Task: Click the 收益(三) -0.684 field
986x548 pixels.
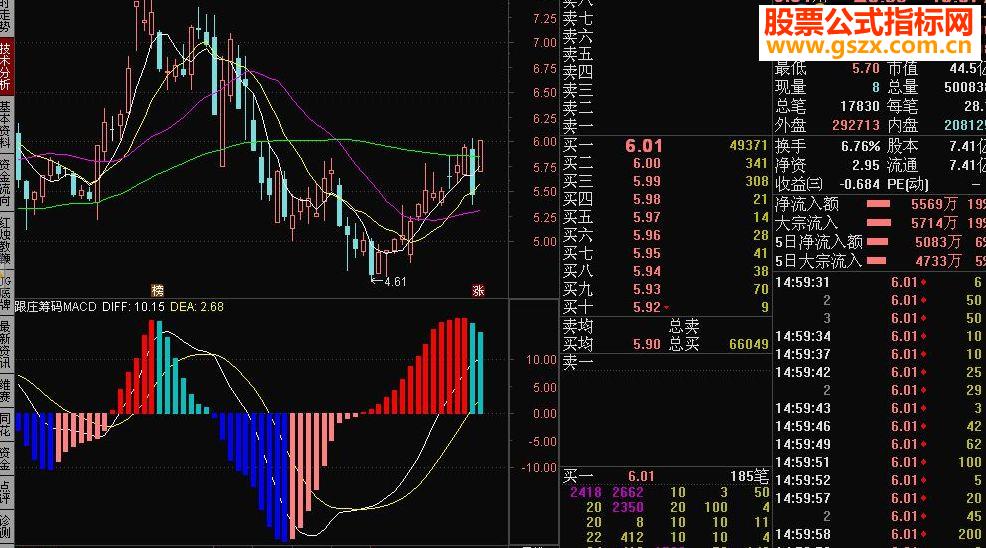Action: pyautogui.click(x=827, y=184)
